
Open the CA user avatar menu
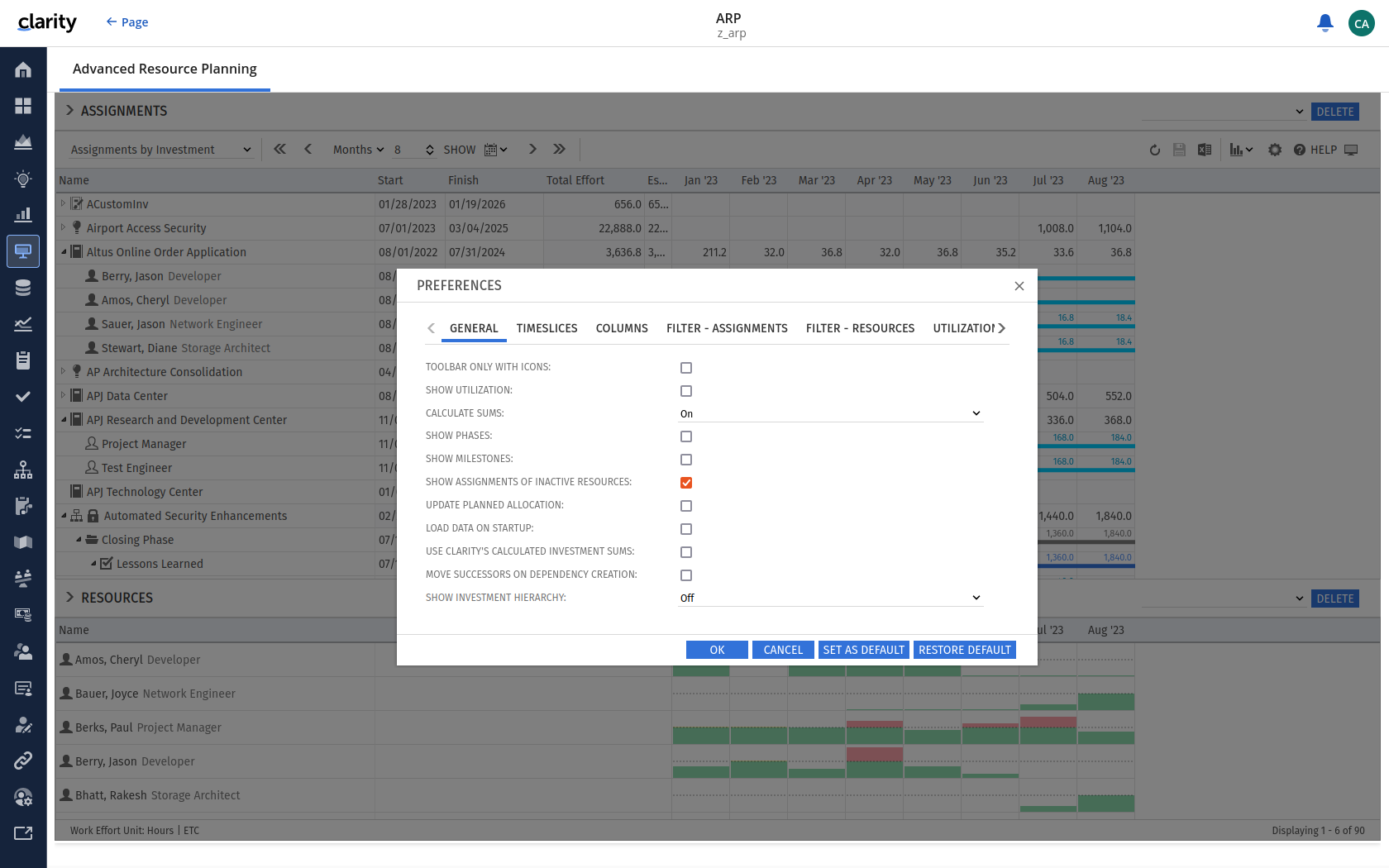(x=1362, y=23)
